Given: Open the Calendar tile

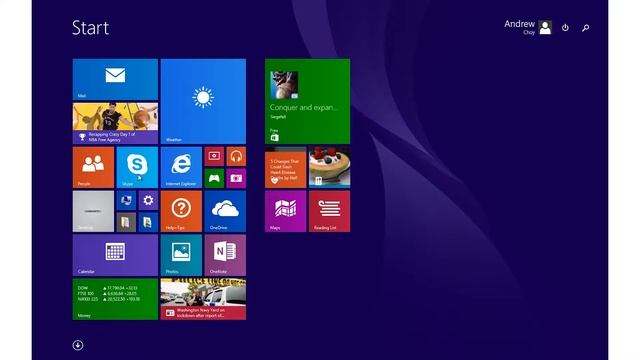Looking at the screenshot, I should 115,256.
